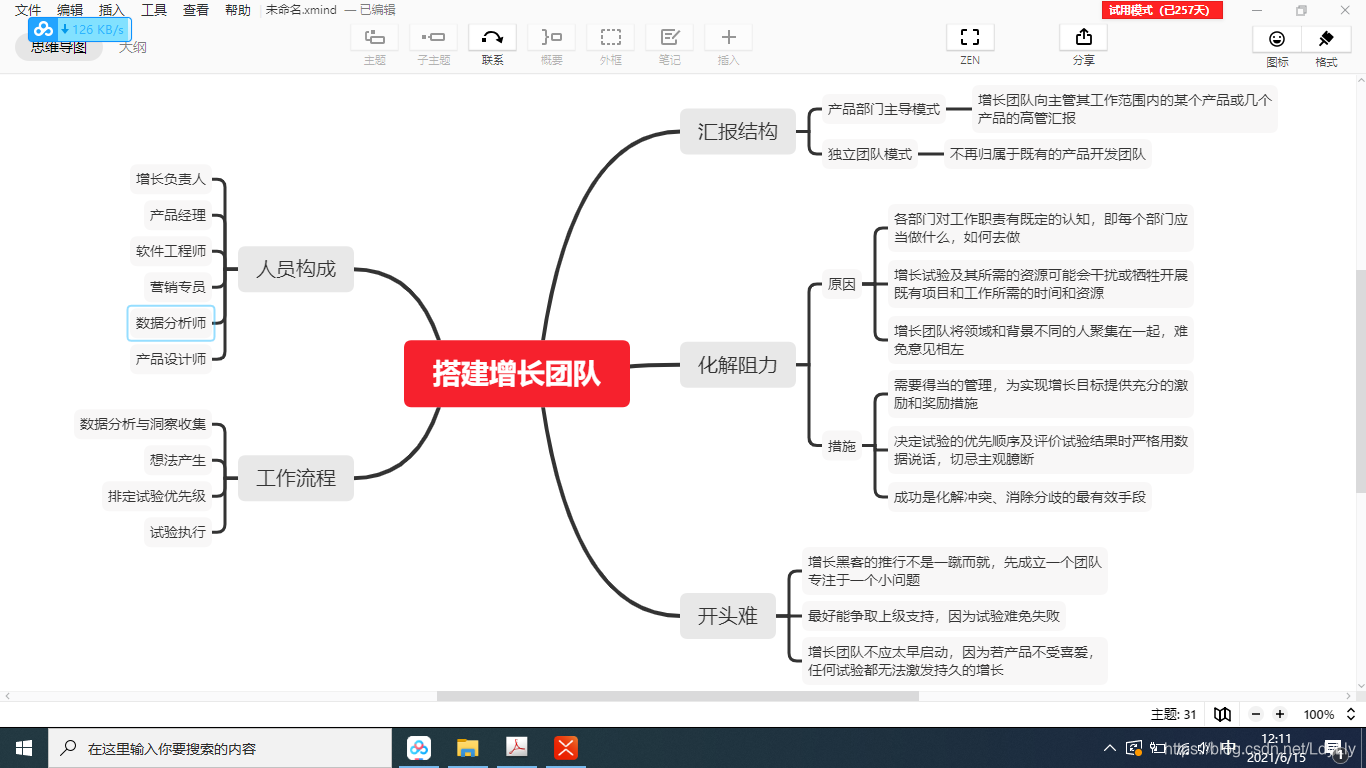
Task: Click the 外框 (boundary) toolbar icon
Action: point(610,37)
